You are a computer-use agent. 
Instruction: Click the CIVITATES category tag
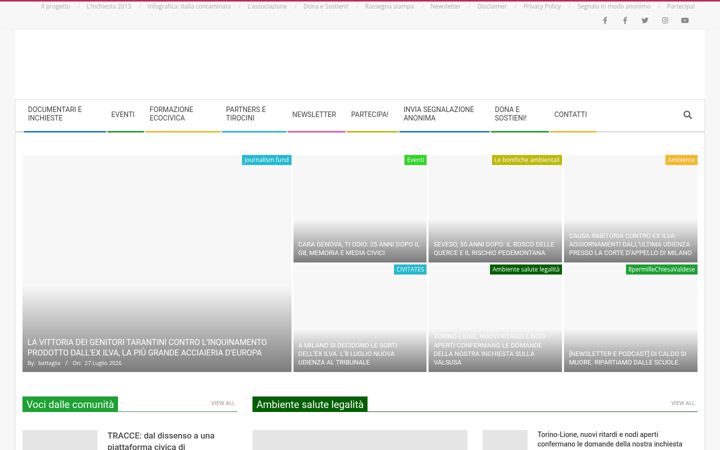tap(410, 270)
